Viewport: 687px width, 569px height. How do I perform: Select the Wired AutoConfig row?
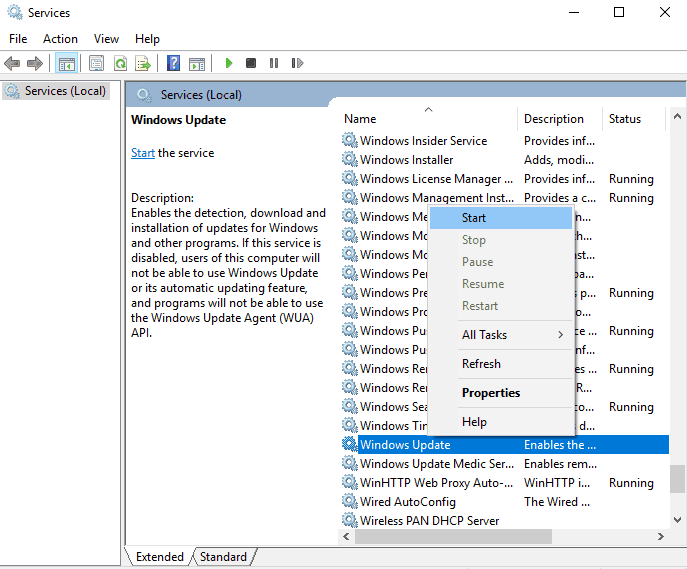point(504,502)
